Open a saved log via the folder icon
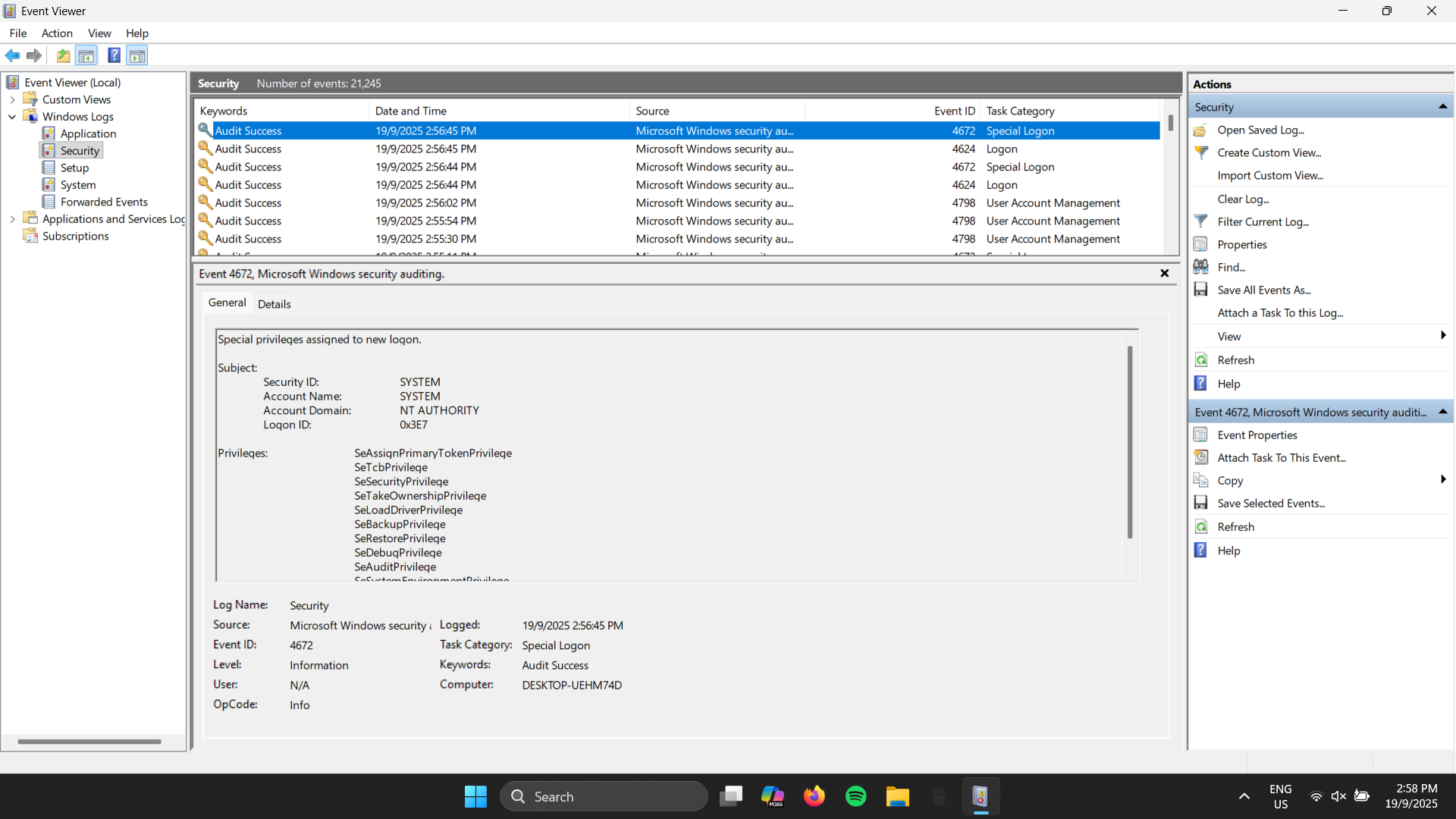 [1201, 130]
